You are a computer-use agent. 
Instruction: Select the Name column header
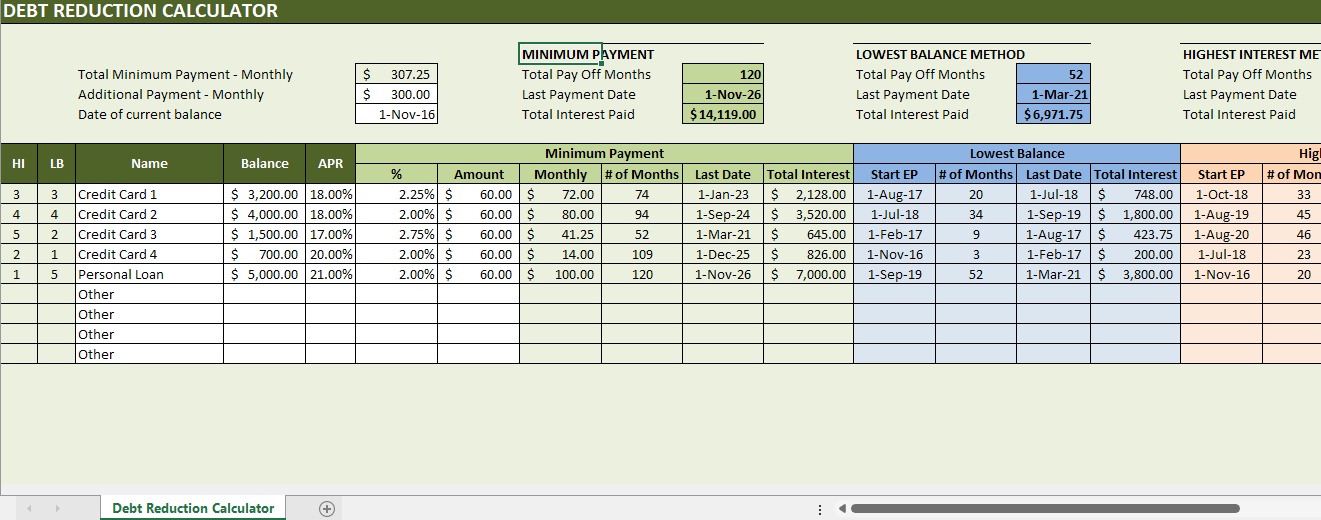pos(149,163)
